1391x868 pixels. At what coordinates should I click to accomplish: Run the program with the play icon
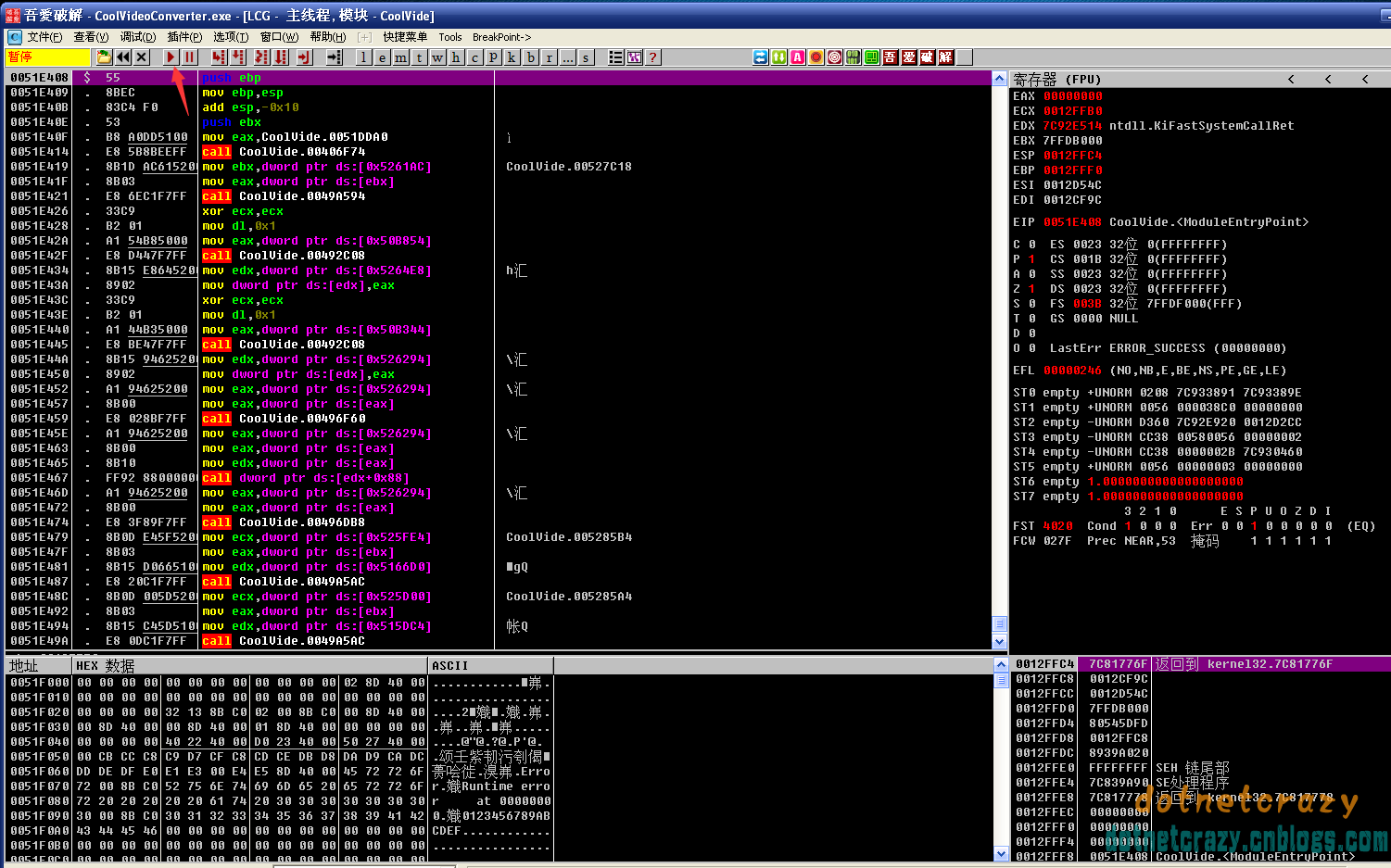click(x=171, y=57)
